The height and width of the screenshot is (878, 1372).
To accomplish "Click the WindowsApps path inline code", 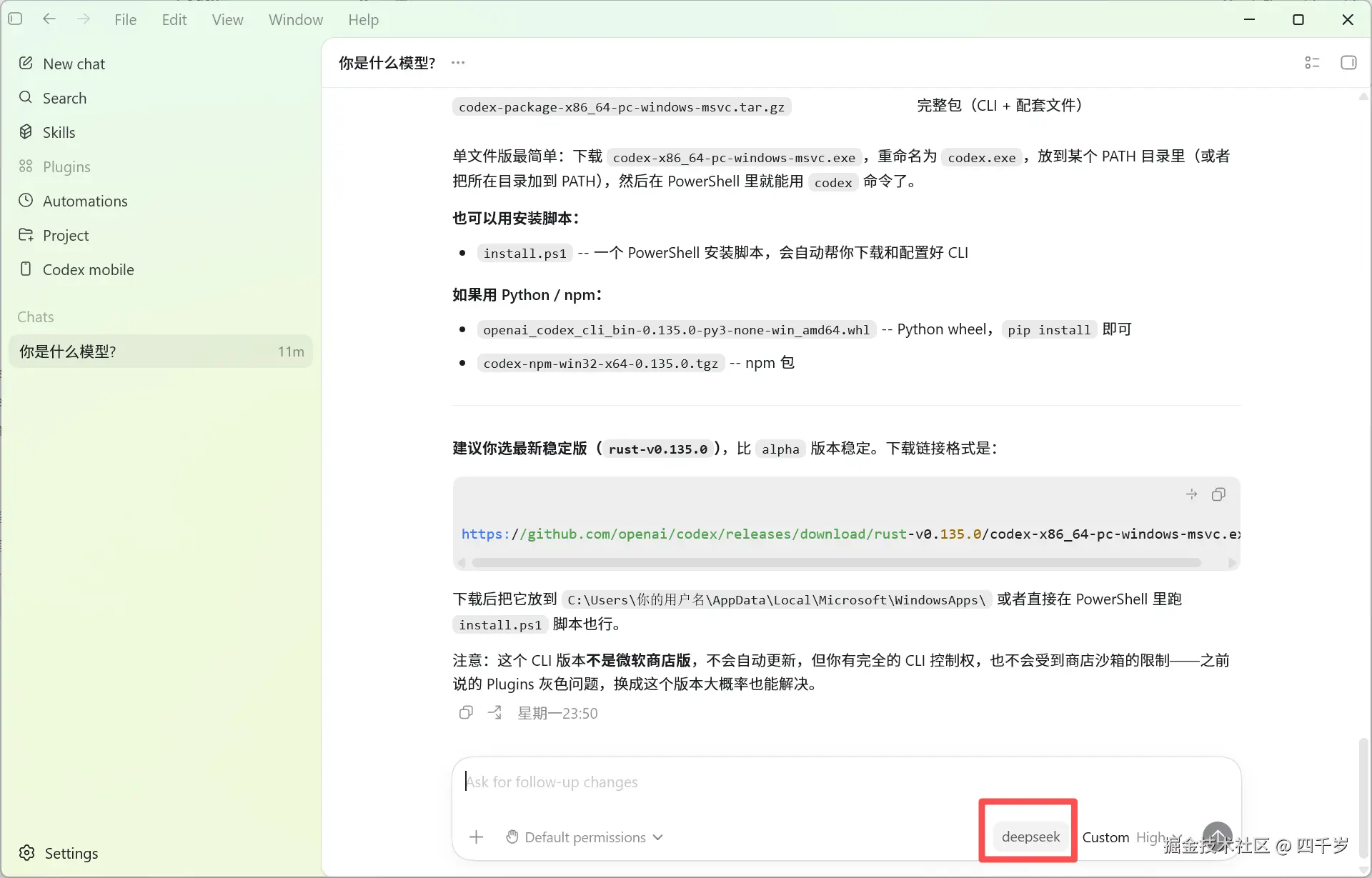I will [777, 600].
